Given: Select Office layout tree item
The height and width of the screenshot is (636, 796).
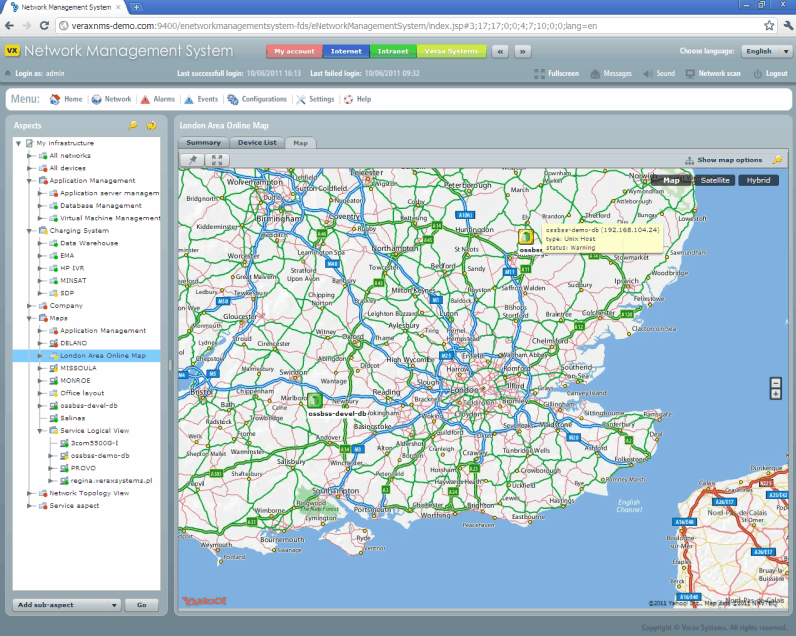Looking at the screenshot, I should tap(82, 393).
